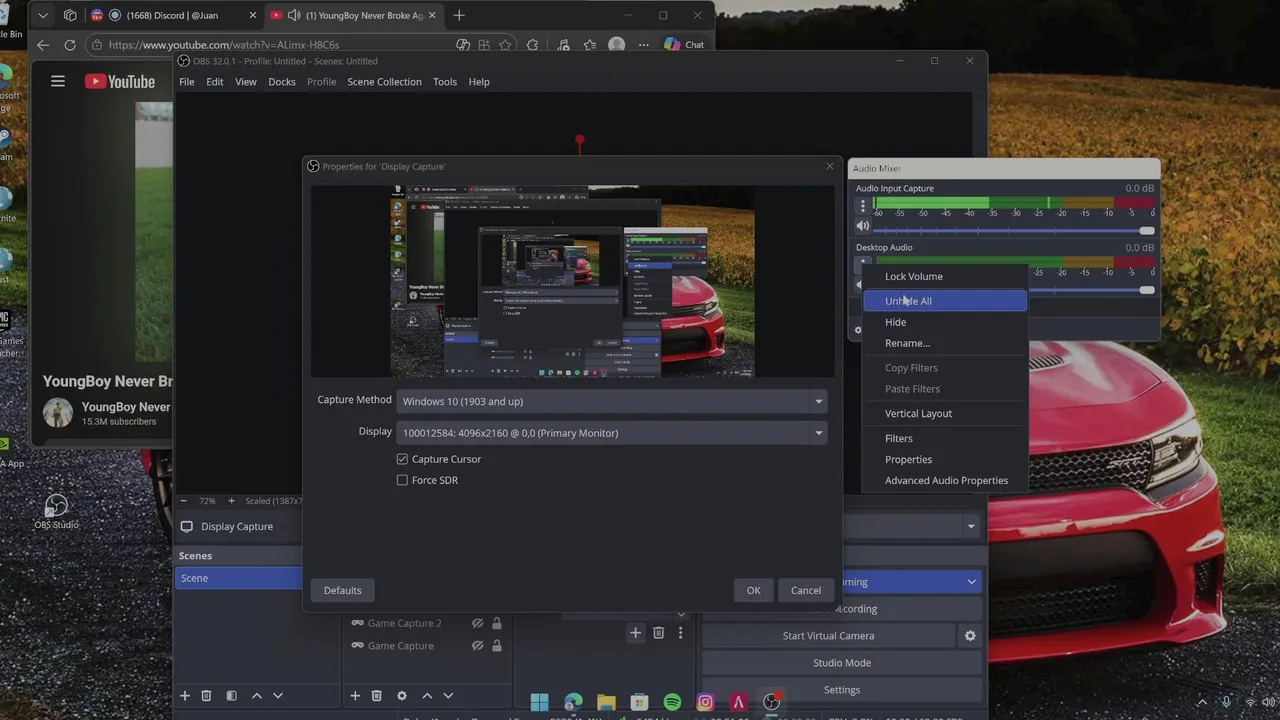This screenshot has width=1280, height=720.
Task: Expand Start Streaming button dropdown arrow
Action: [x=971, y=582]
